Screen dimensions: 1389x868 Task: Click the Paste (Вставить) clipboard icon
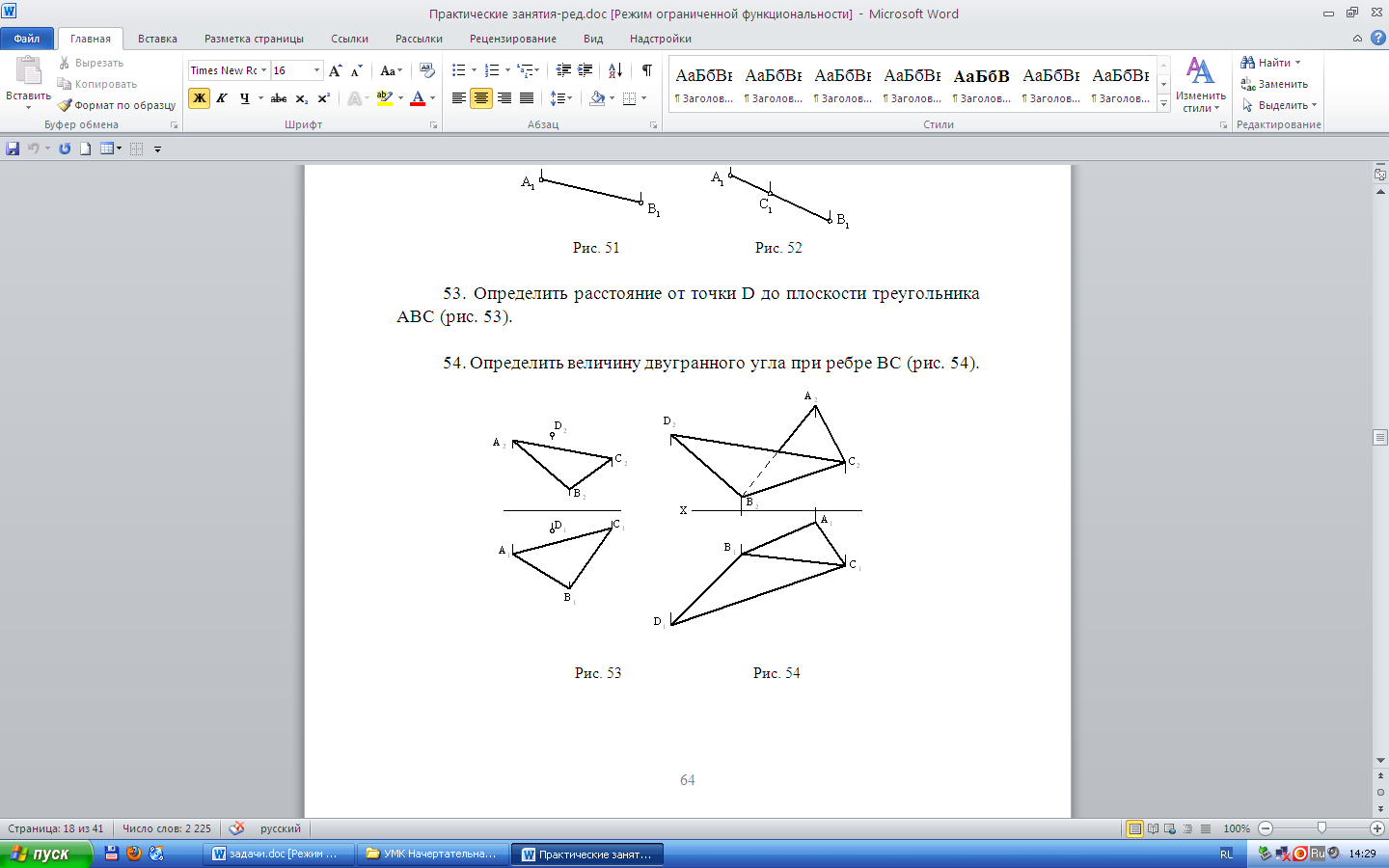(28, 70)
